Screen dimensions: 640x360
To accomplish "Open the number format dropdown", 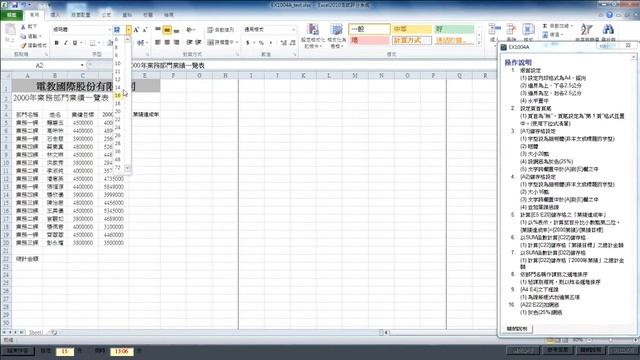I will (293, 30).
